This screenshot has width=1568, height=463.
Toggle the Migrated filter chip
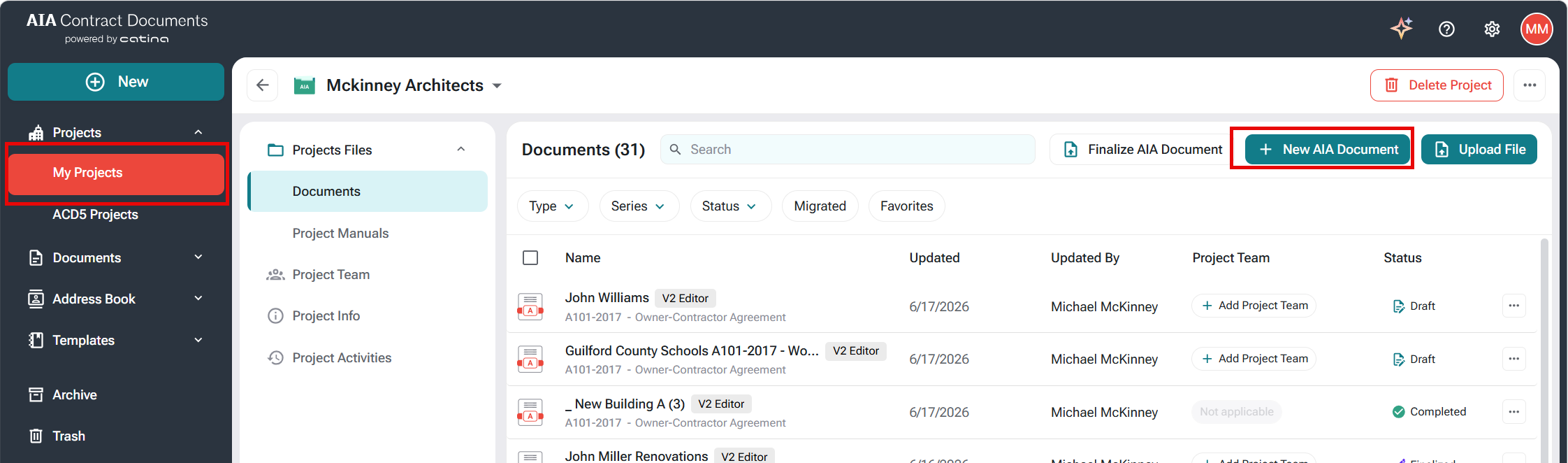pyautogui.click(x=820, y=206)
